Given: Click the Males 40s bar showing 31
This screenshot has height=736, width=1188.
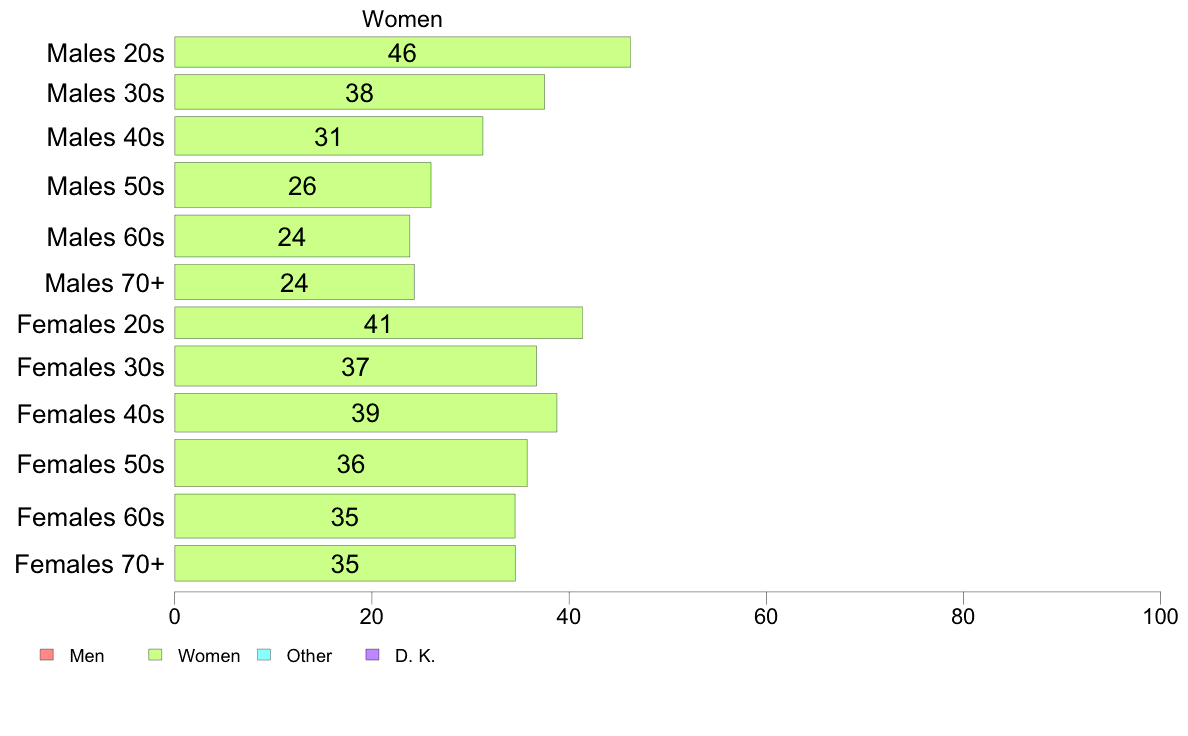Looking at the screenshot, I should [x=329, y=136].
